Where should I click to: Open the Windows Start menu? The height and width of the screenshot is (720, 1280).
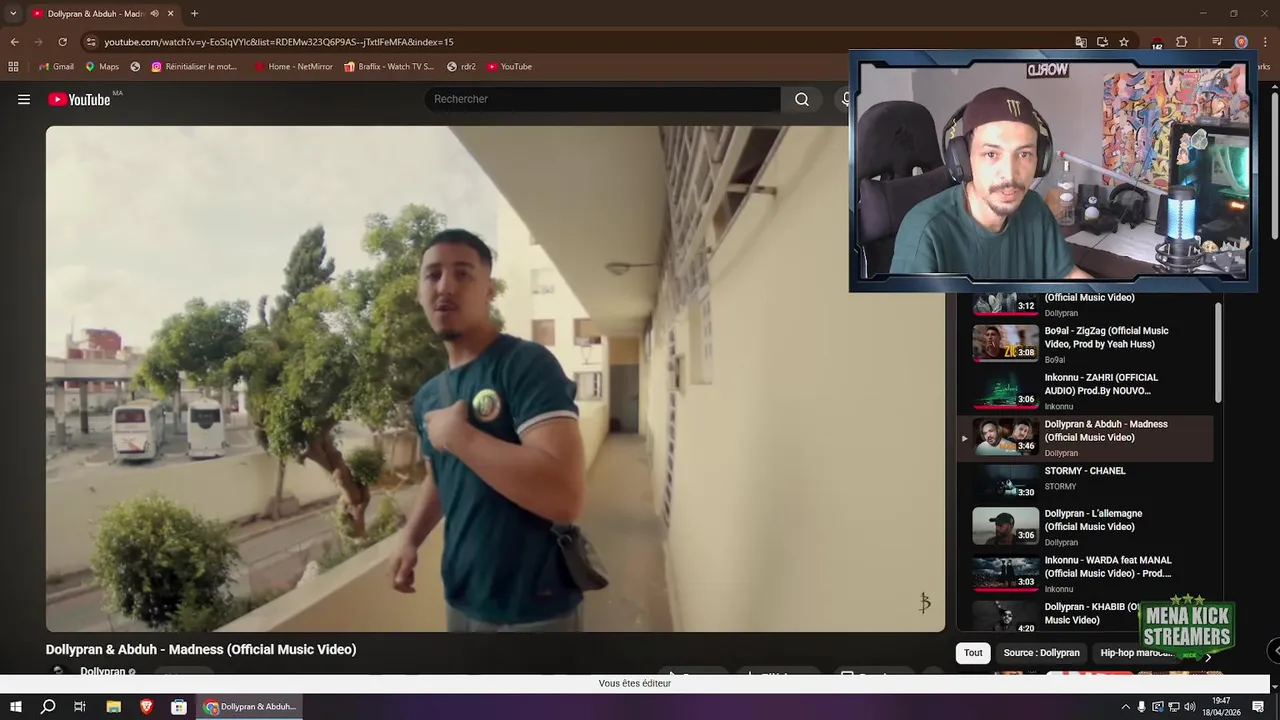tap(16, 707)
